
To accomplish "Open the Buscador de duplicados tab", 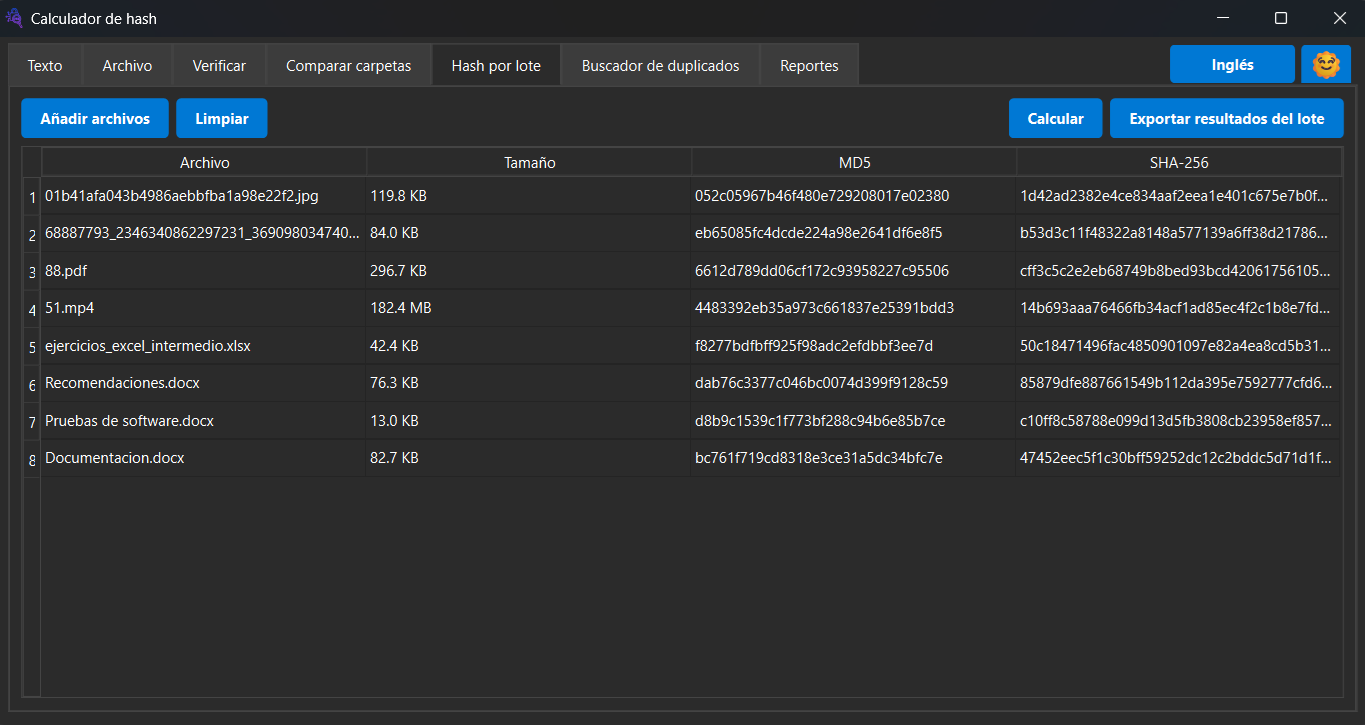I will point(660,66).
